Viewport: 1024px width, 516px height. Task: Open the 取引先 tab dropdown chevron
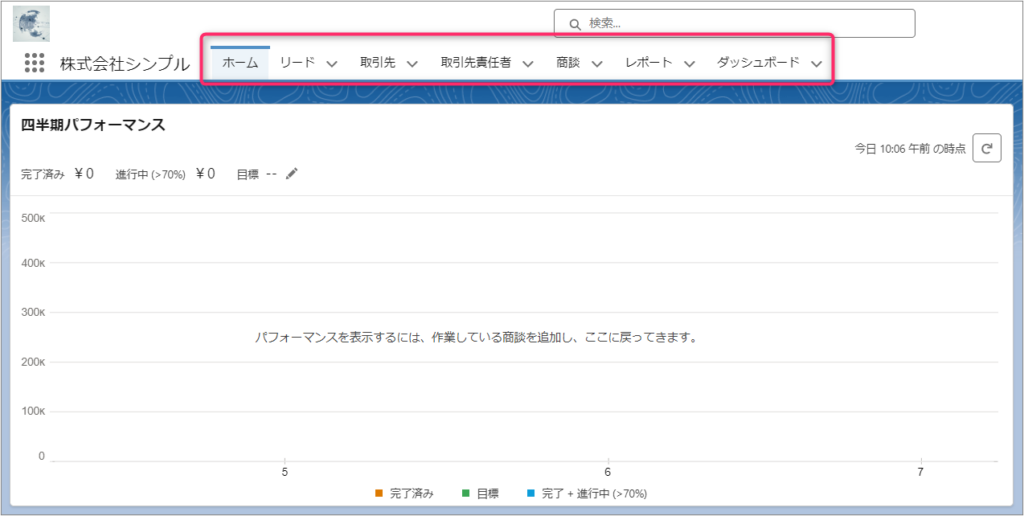point(412,63)
